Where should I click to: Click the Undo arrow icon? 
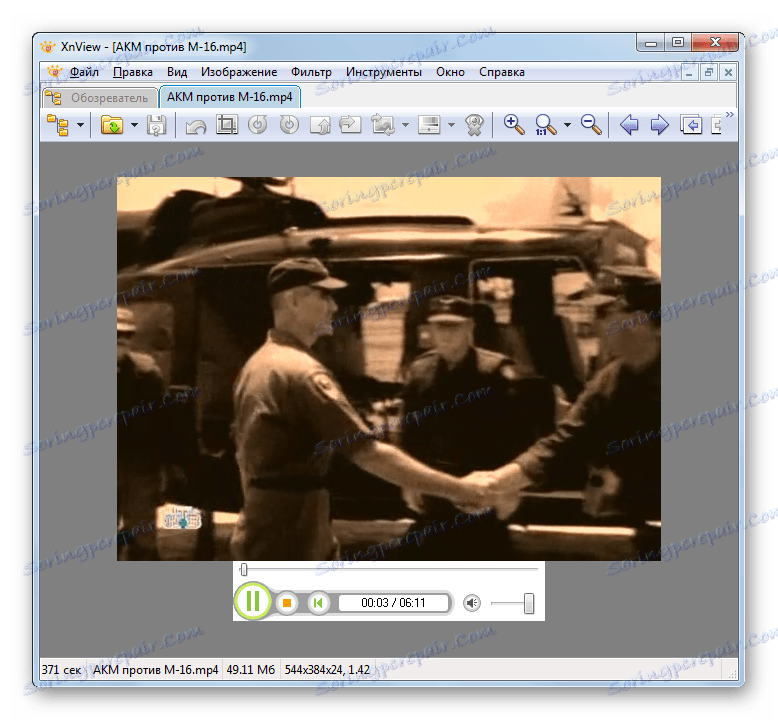coord(195,126)
